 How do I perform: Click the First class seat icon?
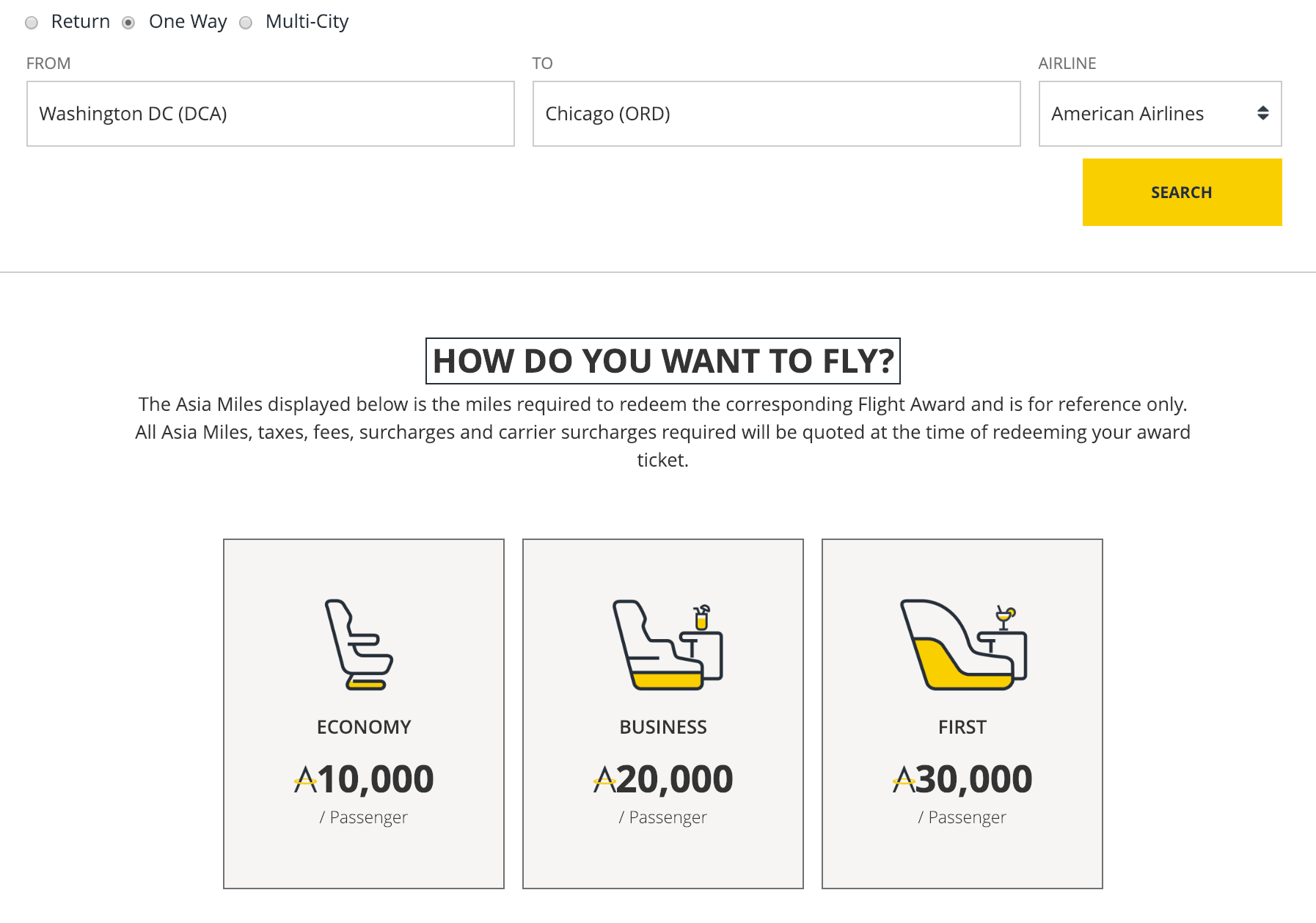[x=962, y=645]
